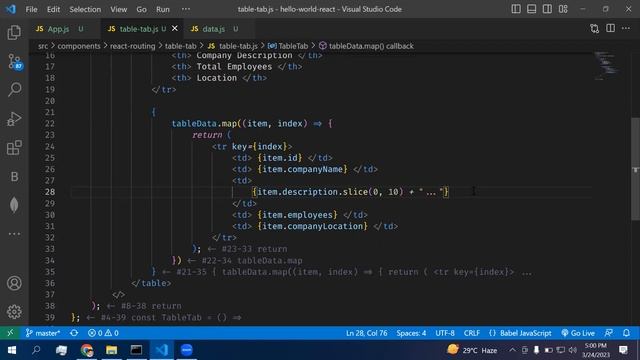640x360 pixels.
Task: Click the code minimap preview
Action: 606,65
